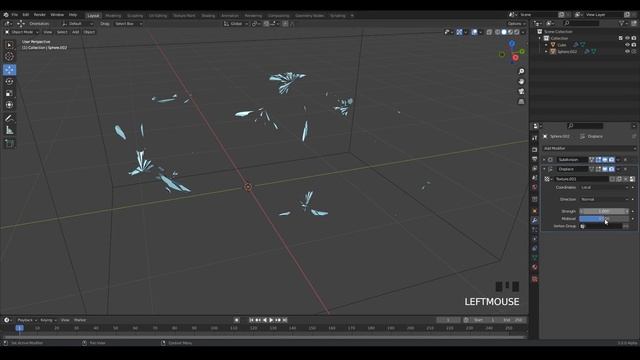Click the Texture.001 name field
This screenshot has width=640, height=360.
pos(582,179)
